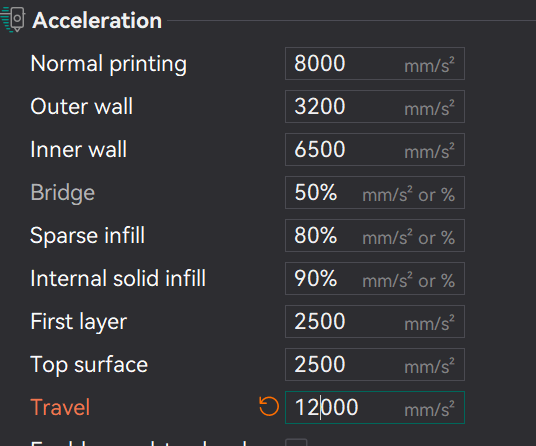Toggle the partially visible checkbox below Travel
The image size is (536, 446).
[x=296, y=442]
